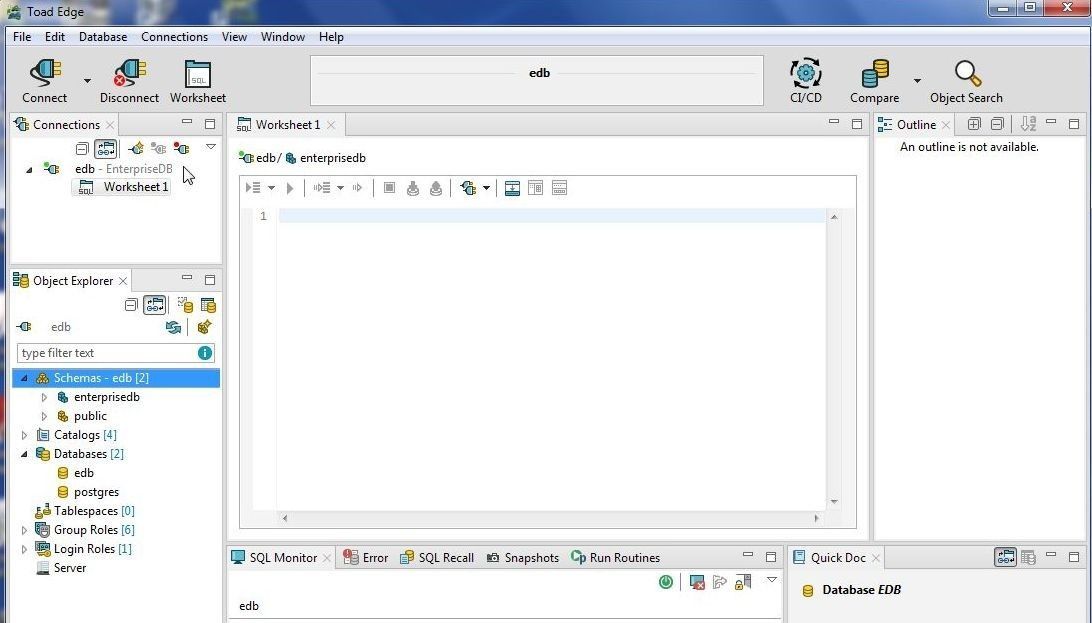Click the Execute statement play icon

pyautogui.click(x=290, y=188)
